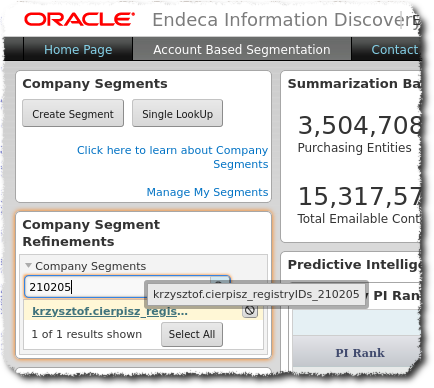Open the Home Page tab
Image resolution: width=434 pixels, height=388 pixels.
pos(78,49)
